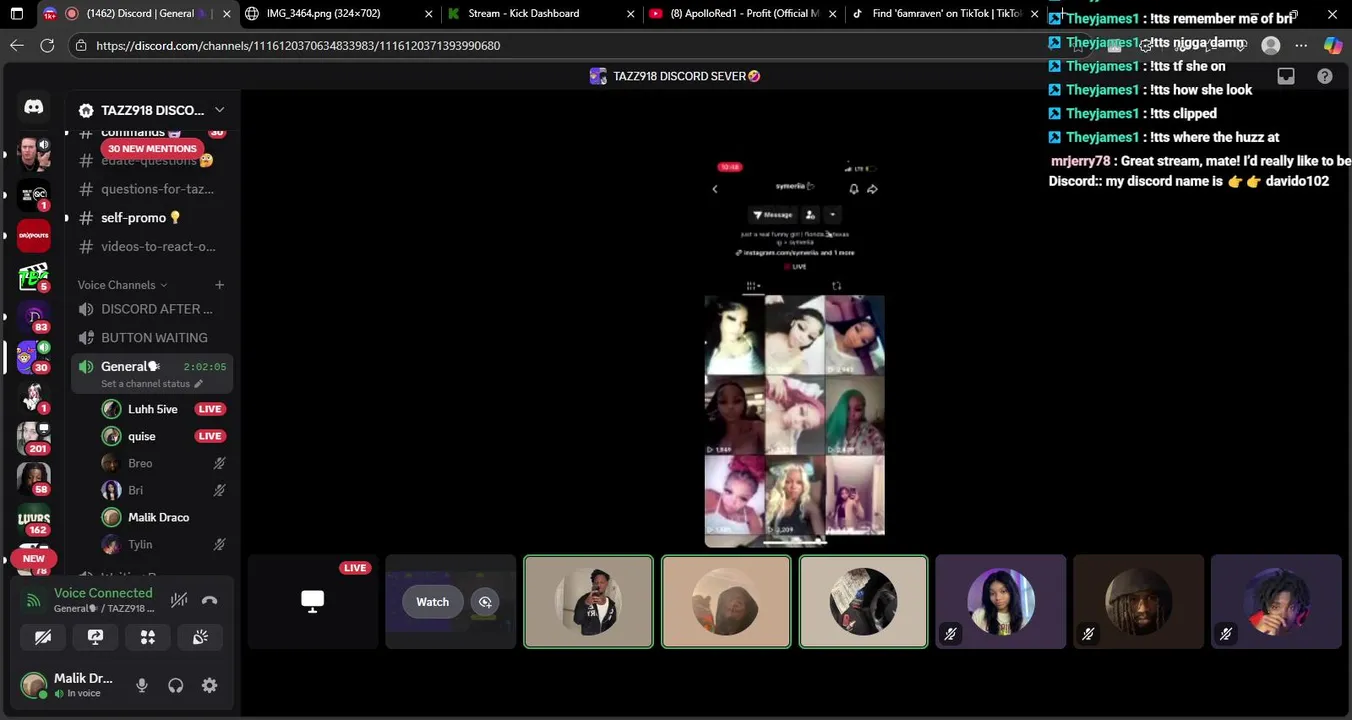The height and width of the screenshot is (720, 1352).
Task: Open own screen share LIVE tile
Action: click(x=313, y=602)
